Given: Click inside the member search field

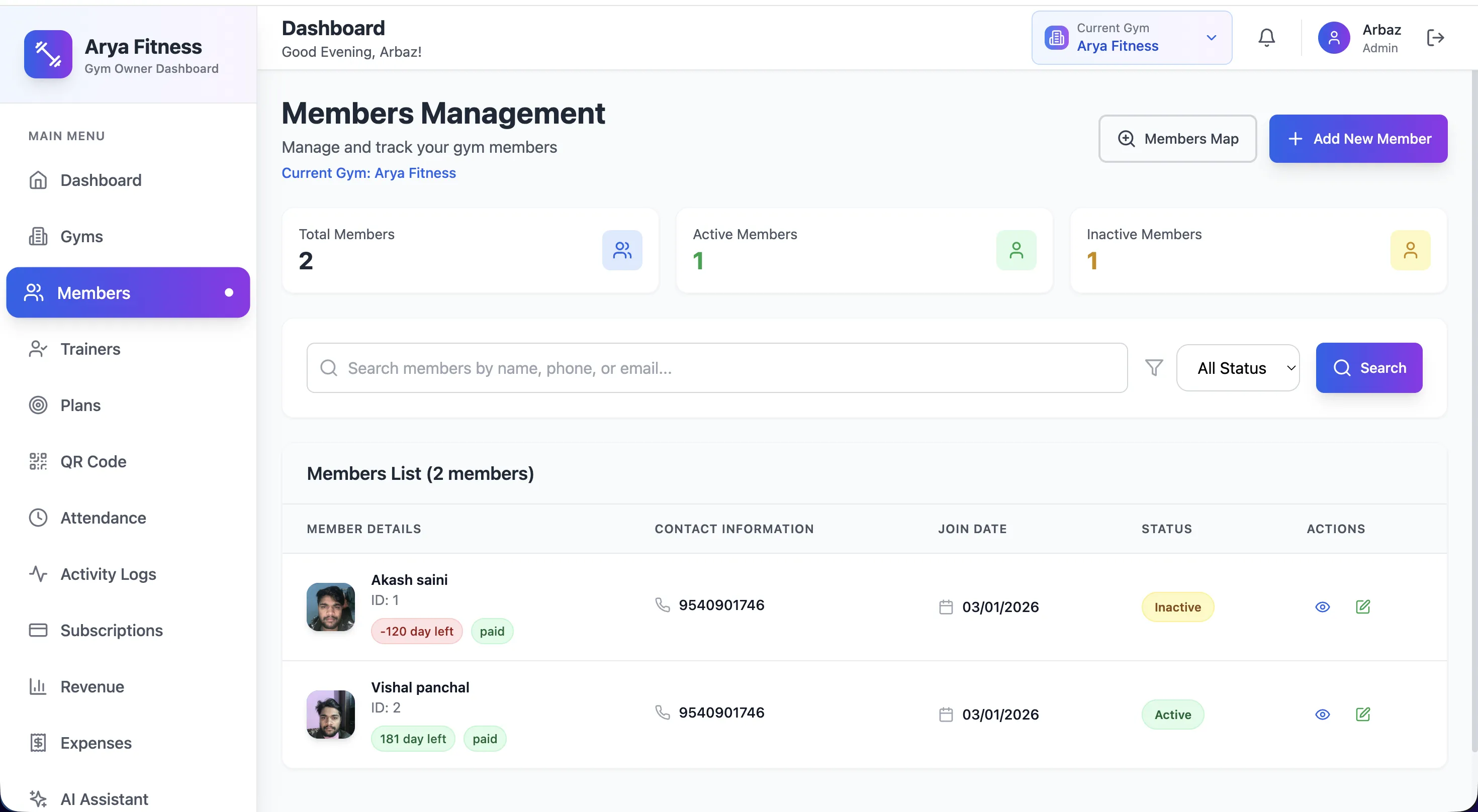Looking at the screenshot, I should pos(631,368).
